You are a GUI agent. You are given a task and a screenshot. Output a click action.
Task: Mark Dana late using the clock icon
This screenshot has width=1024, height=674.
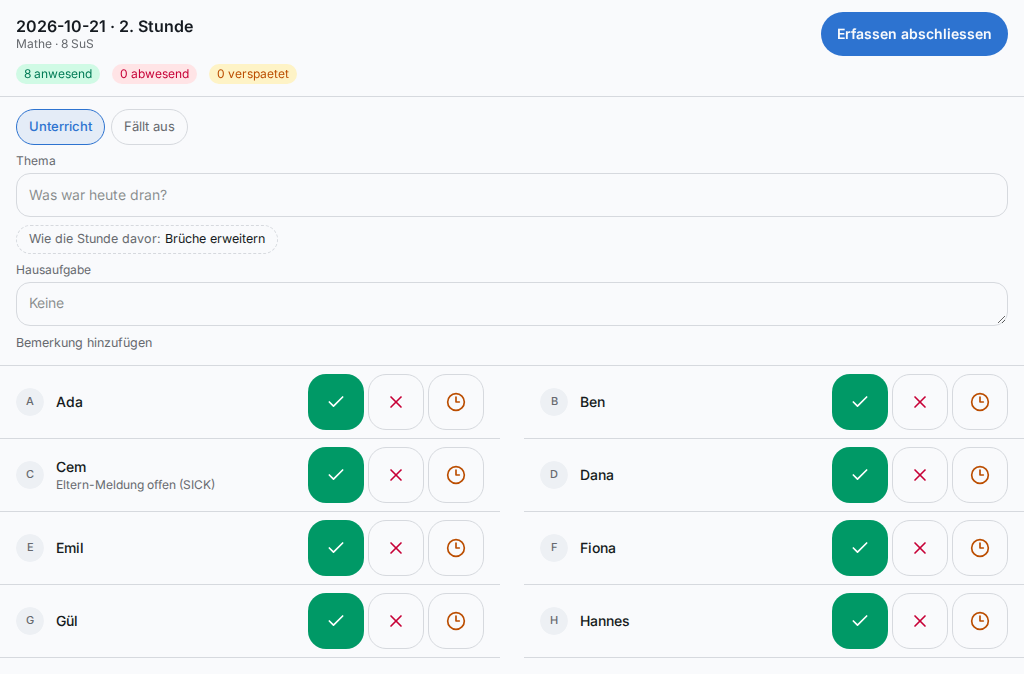tap(980, 475)
